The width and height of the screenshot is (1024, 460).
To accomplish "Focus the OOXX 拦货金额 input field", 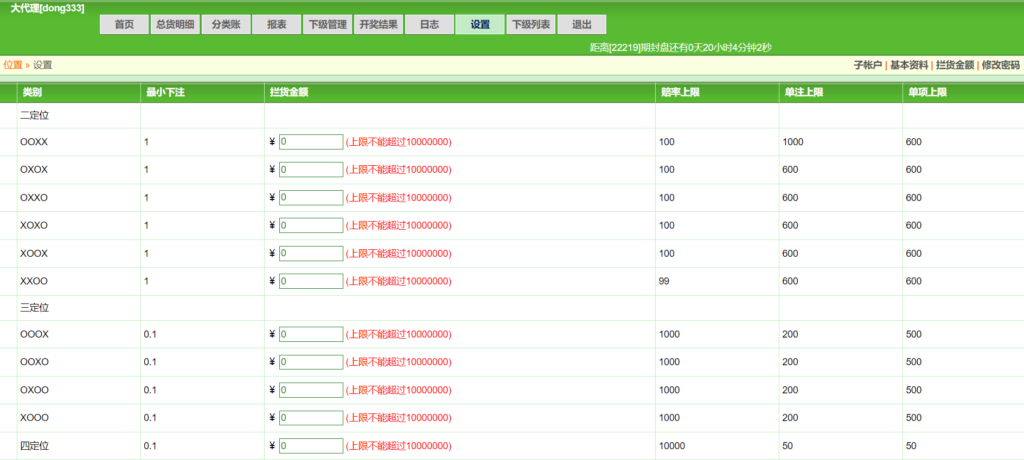I will pyautogui.click(x=311, y=142).
